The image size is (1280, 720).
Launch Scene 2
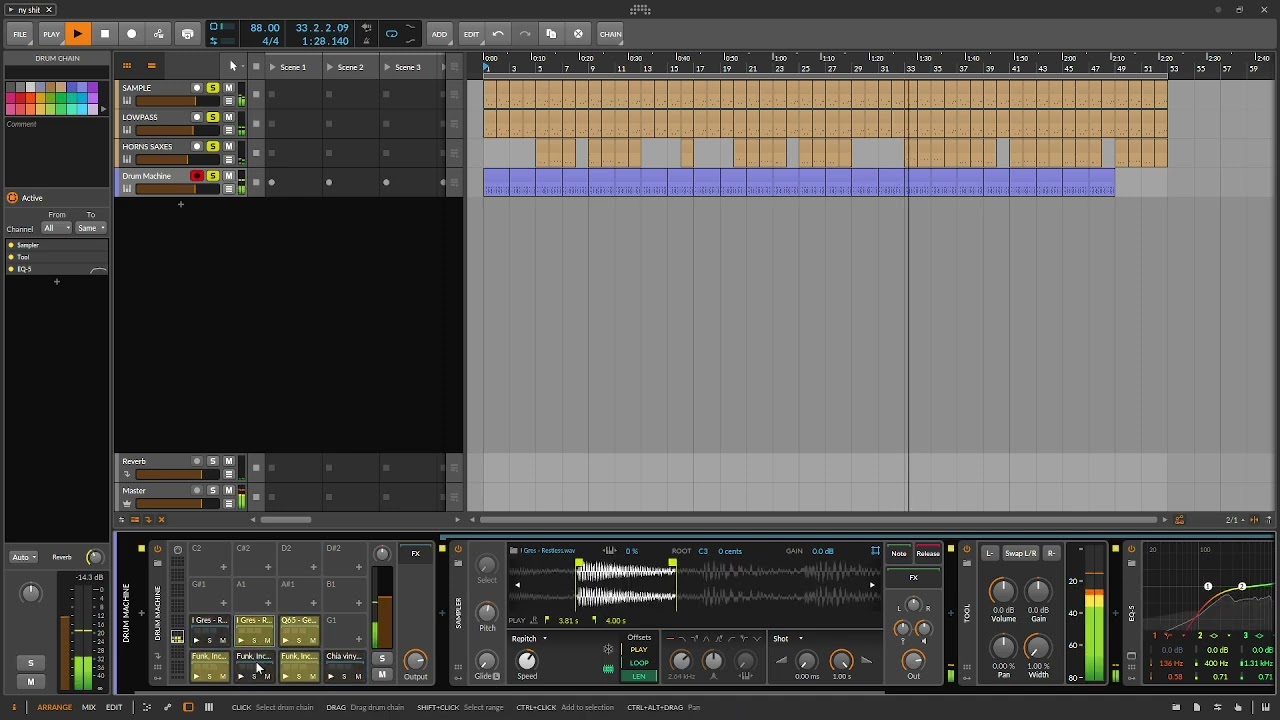click(x=330, y=67)
